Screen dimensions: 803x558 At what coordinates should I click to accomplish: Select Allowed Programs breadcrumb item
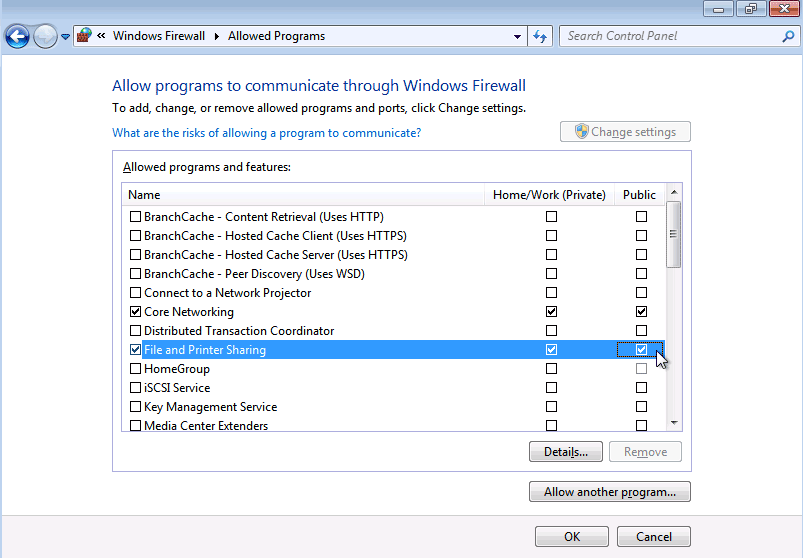tap(276, 36)
